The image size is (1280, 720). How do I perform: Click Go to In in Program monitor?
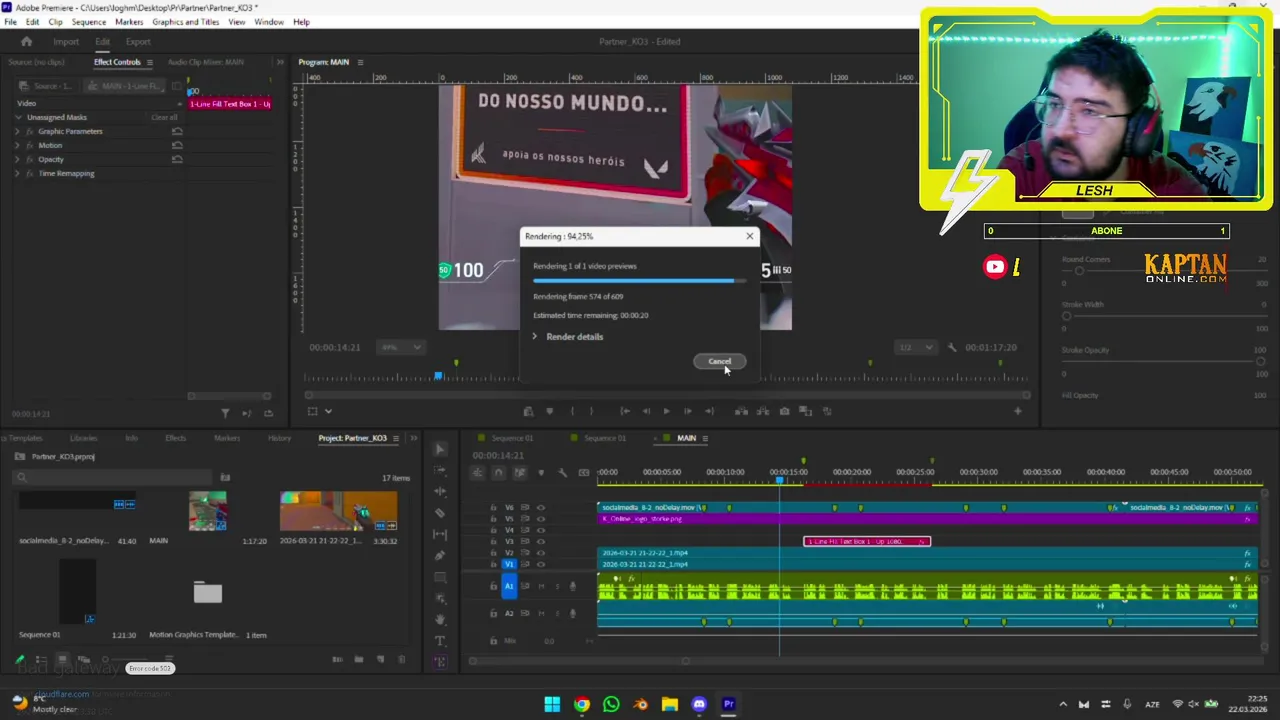pyautogui.click(x=625, y=411)
